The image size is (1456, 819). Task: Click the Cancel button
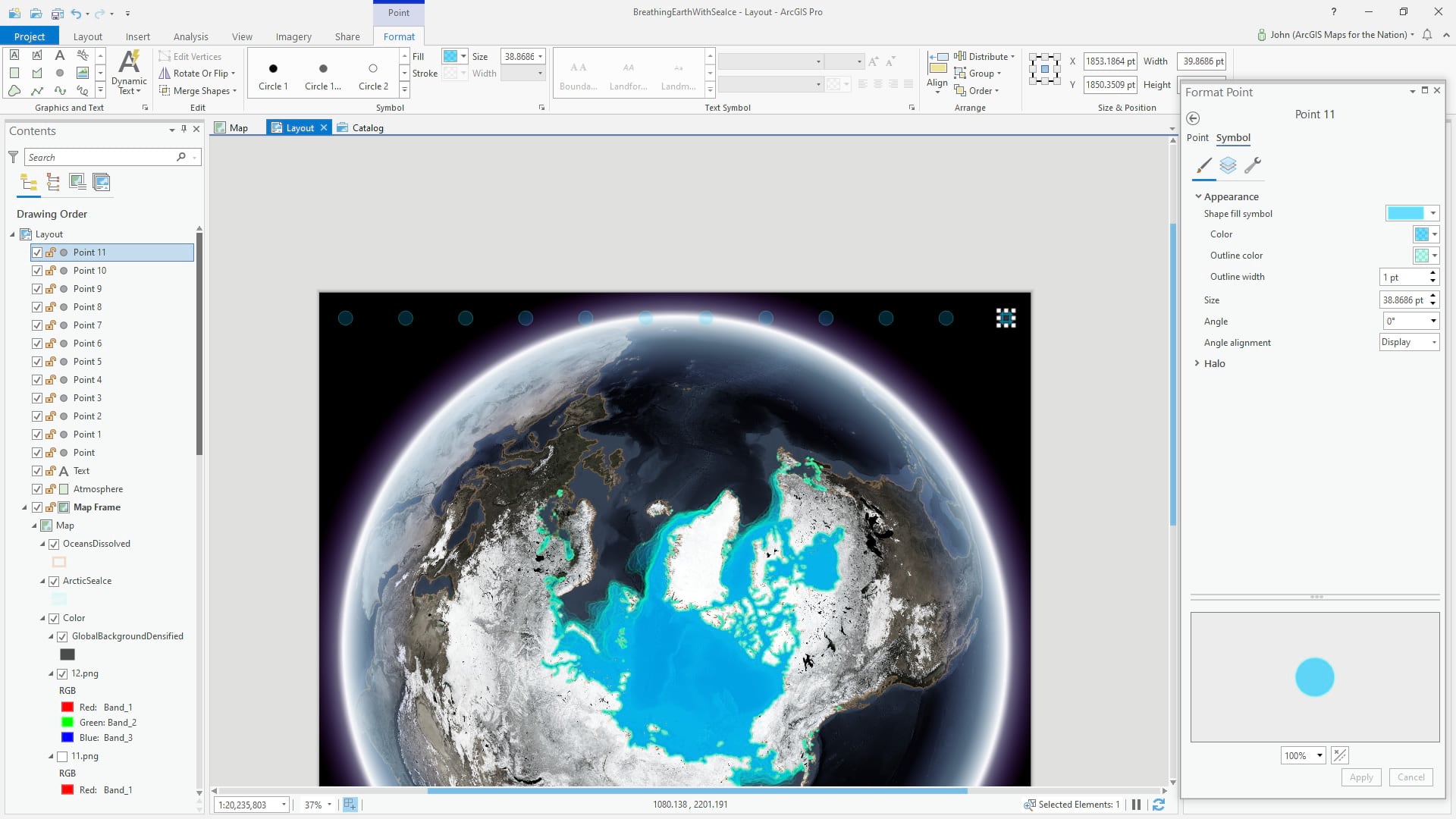(x=1410, y=777)
